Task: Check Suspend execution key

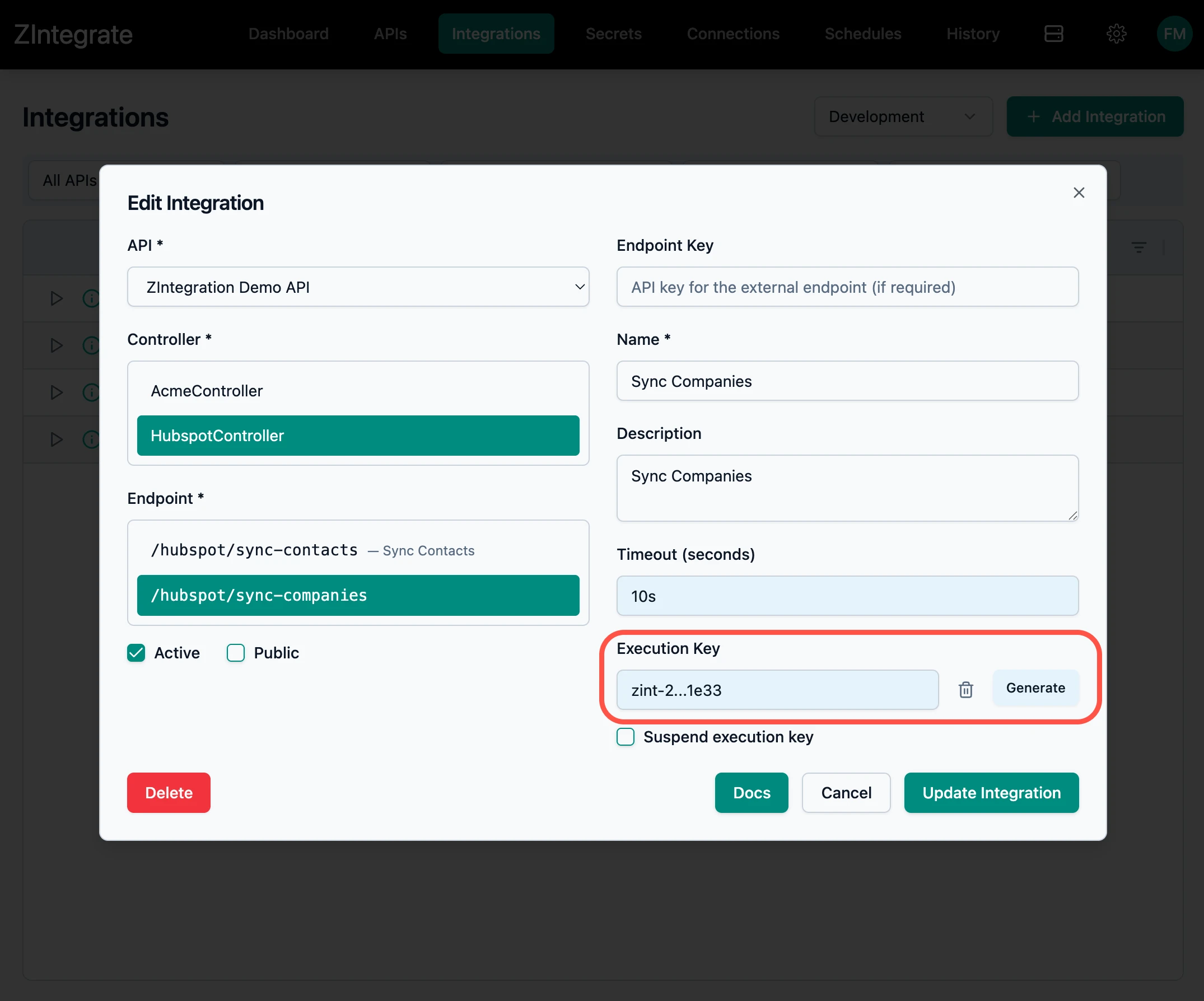Action: [625, 737]
